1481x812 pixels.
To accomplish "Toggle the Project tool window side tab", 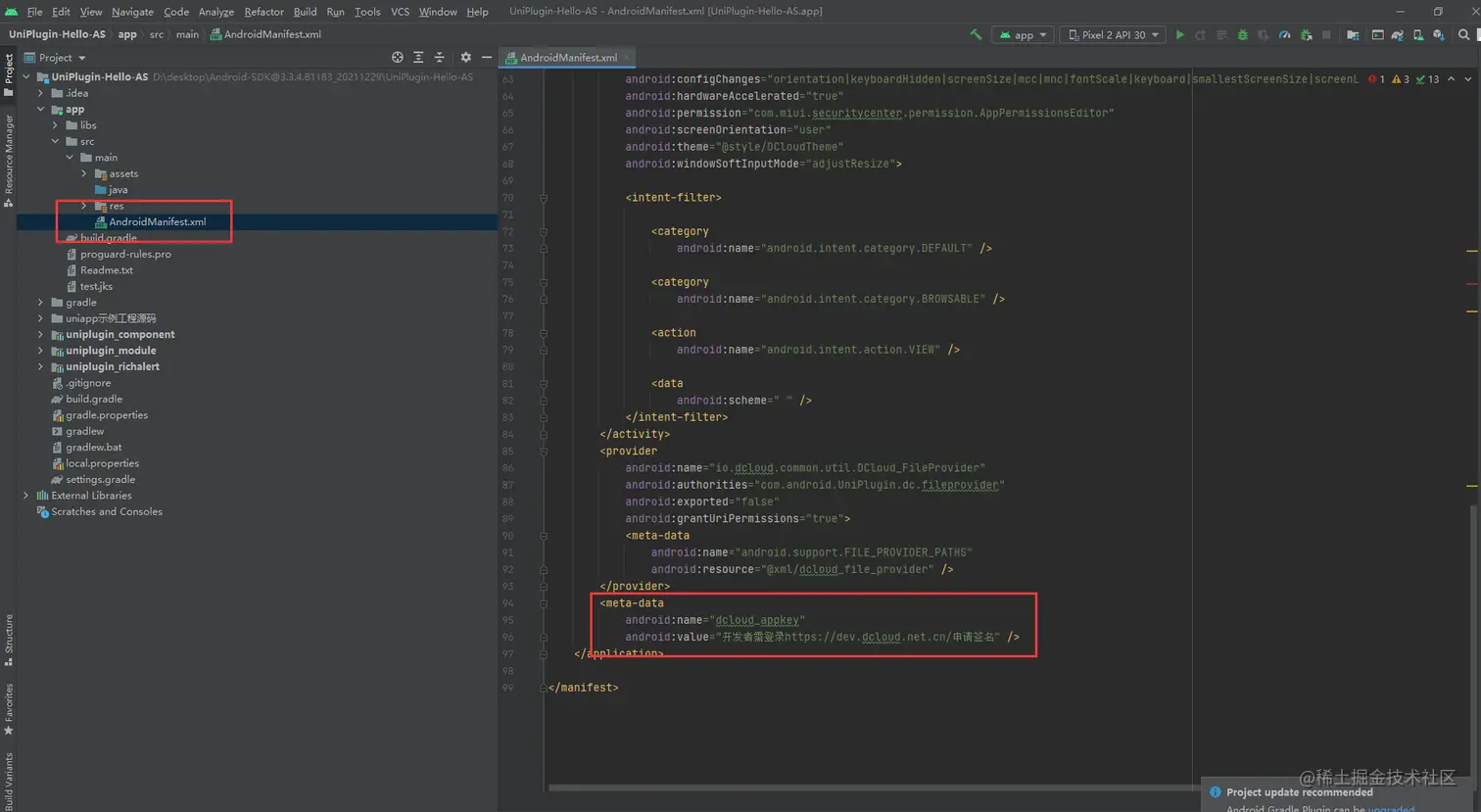I will click(9, 74).
